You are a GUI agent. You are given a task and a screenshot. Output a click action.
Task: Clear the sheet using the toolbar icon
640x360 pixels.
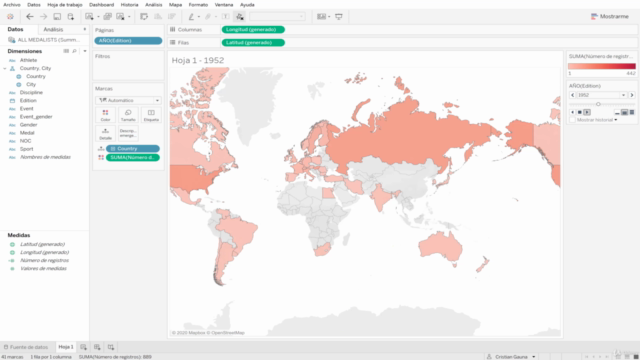pos(120,17)
